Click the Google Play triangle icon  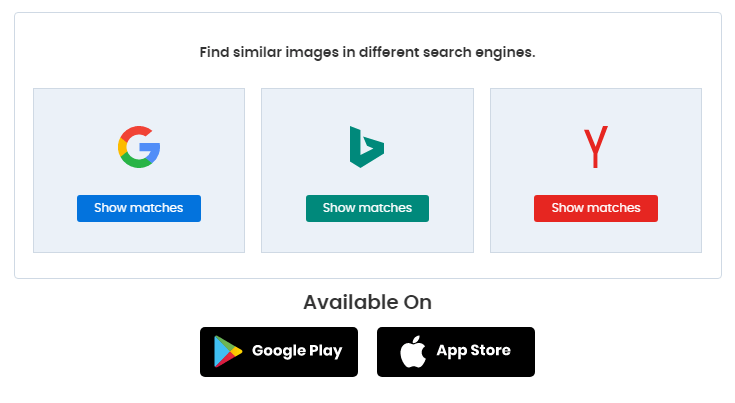pos(227,352)
